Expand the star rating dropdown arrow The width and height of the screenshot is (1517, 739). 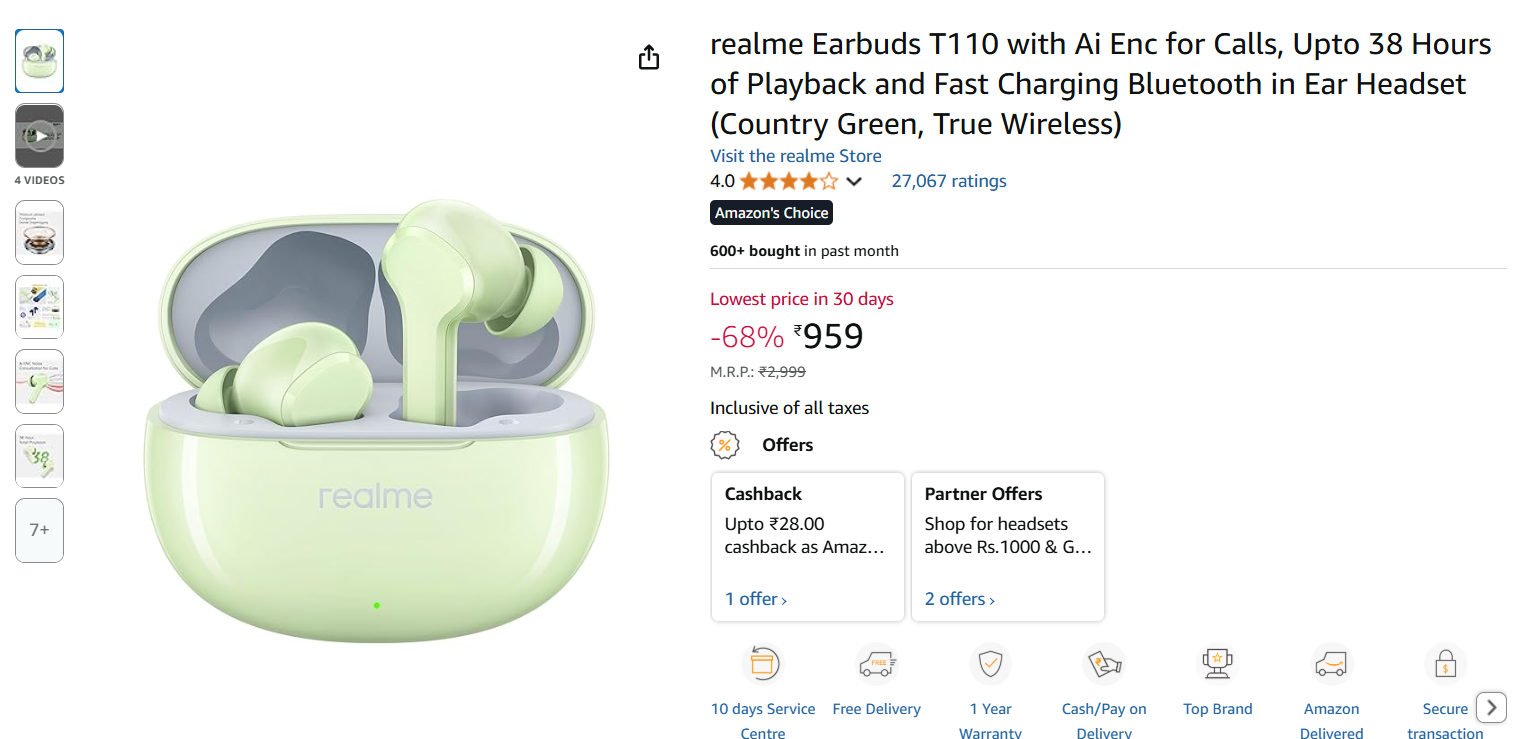854,182
